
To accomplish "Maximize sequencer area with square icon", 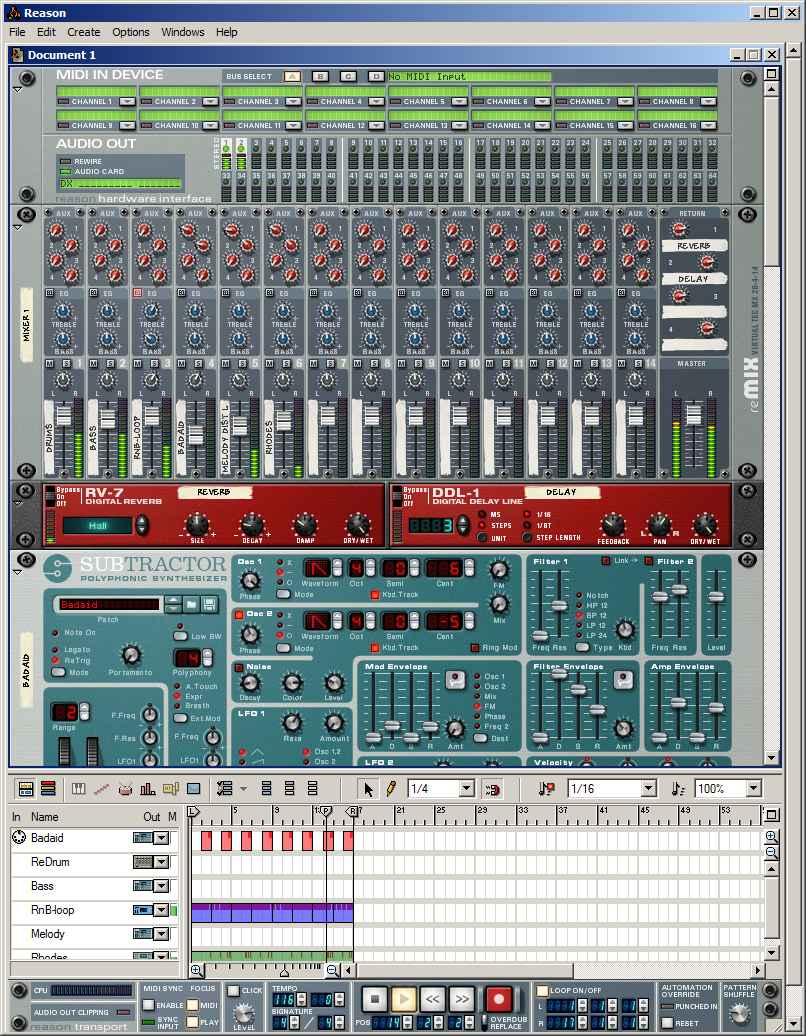I will tap(771, 815).
